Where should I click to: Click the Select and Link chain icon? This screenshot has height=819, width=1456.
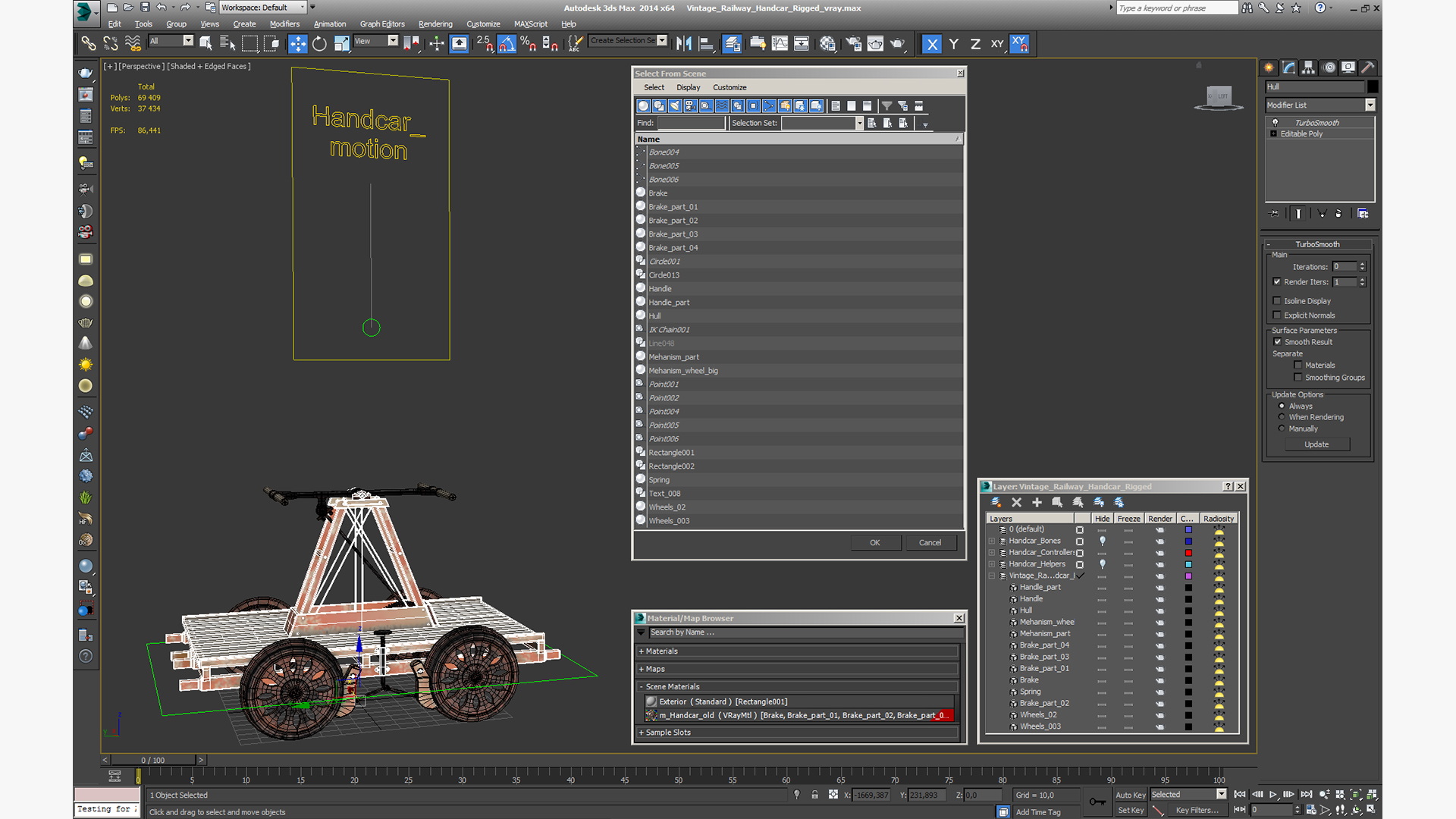pyautogui.click(x=89, y=44)
